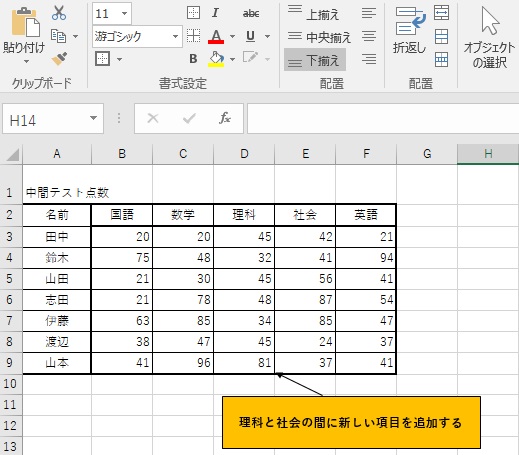Click the name cell 鈴木

(x=57, y=258)
